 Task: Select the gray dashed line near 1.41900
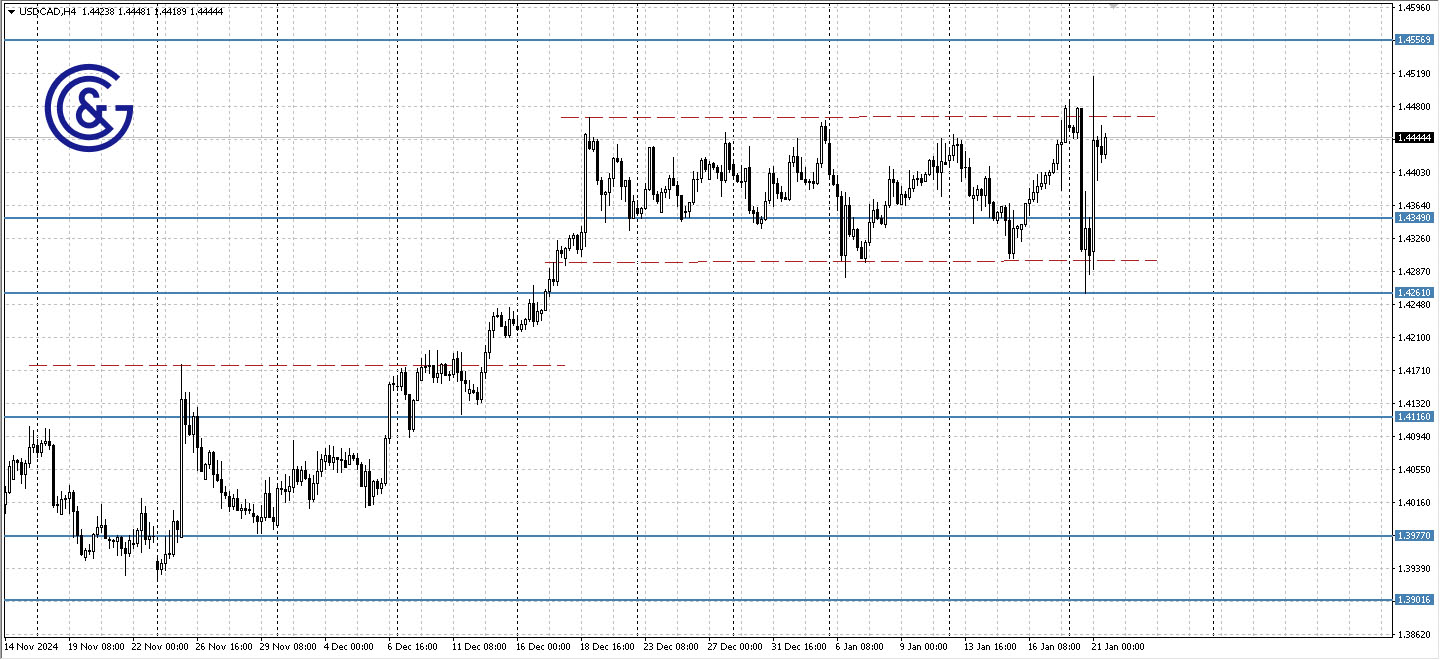point(300,365)
